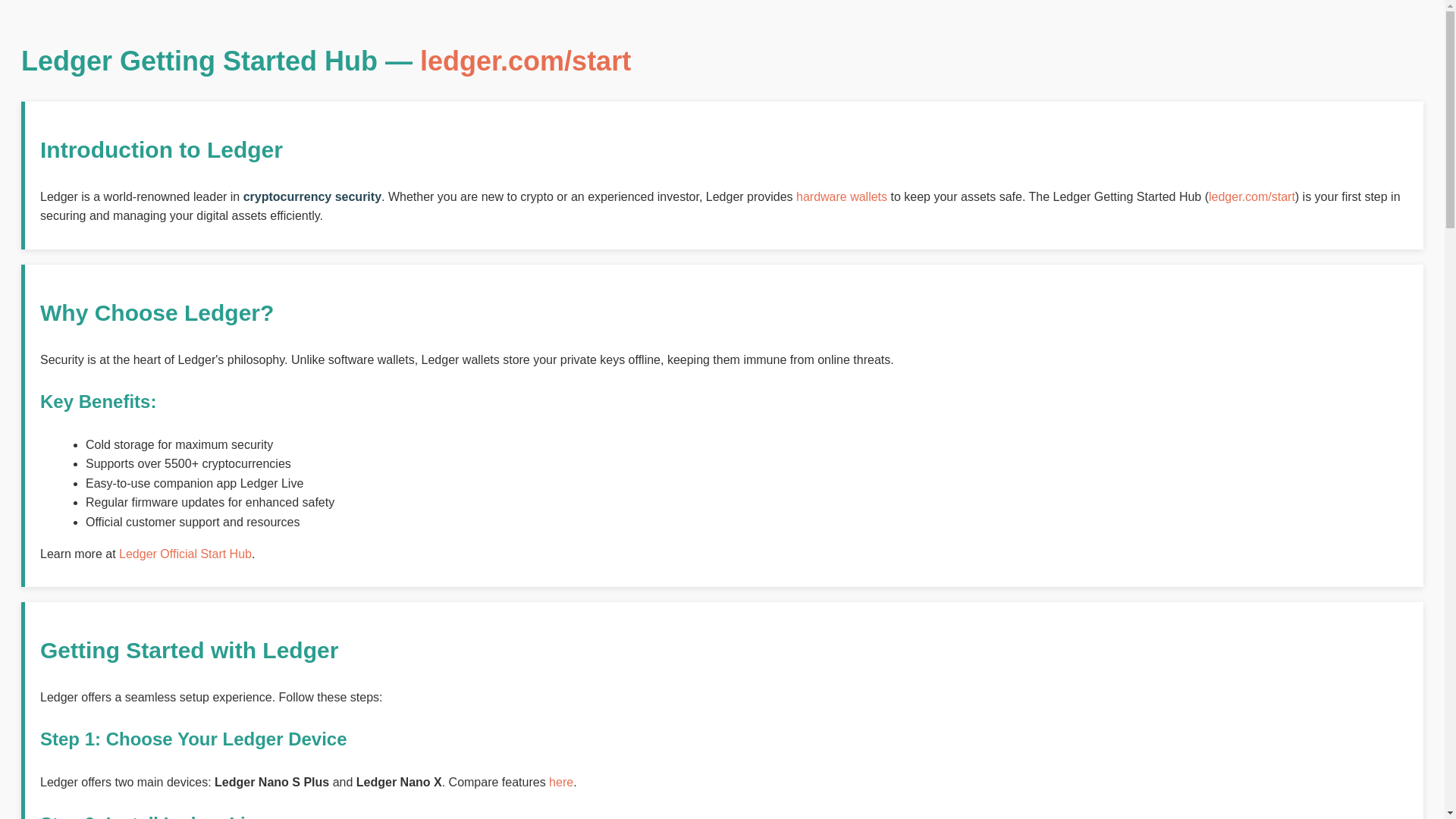Follow the 'Ledger Official Start Hub' link
The height and width of the screenshot is (819, 1456).
(x=185, y=554)
